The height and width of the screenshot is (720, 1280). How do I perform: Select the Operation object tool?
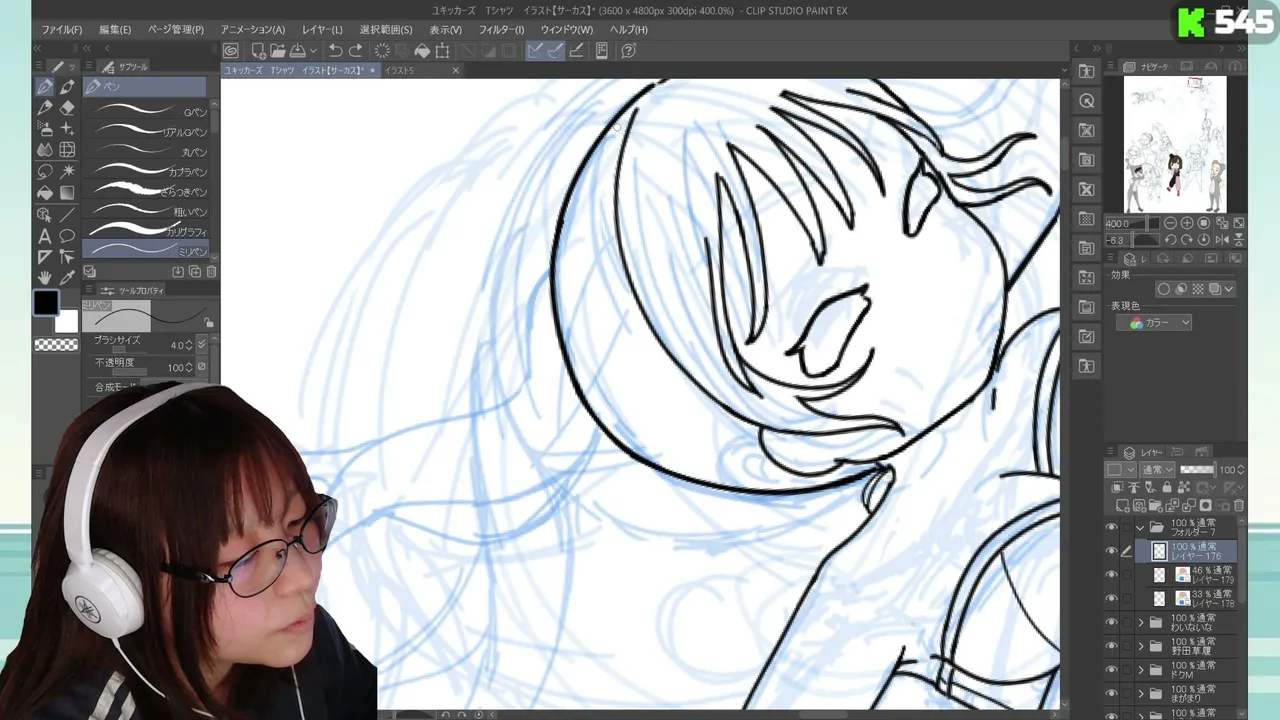(x=45, y=215)
